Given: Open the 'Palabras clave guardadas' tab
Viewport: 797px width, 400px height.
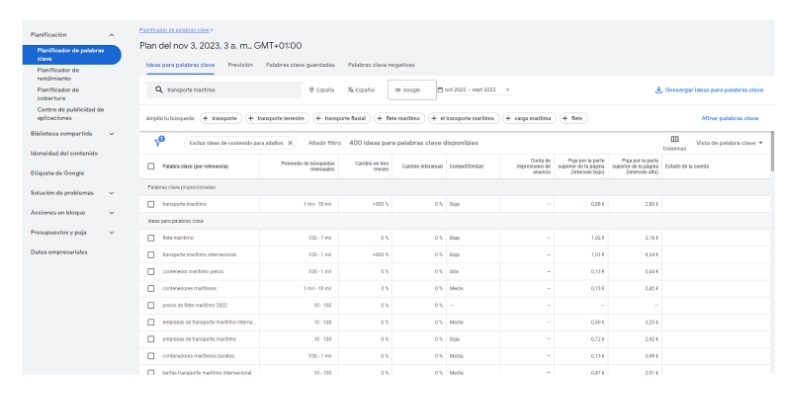Looking at the screenshot, I should (x=300, y=65).
